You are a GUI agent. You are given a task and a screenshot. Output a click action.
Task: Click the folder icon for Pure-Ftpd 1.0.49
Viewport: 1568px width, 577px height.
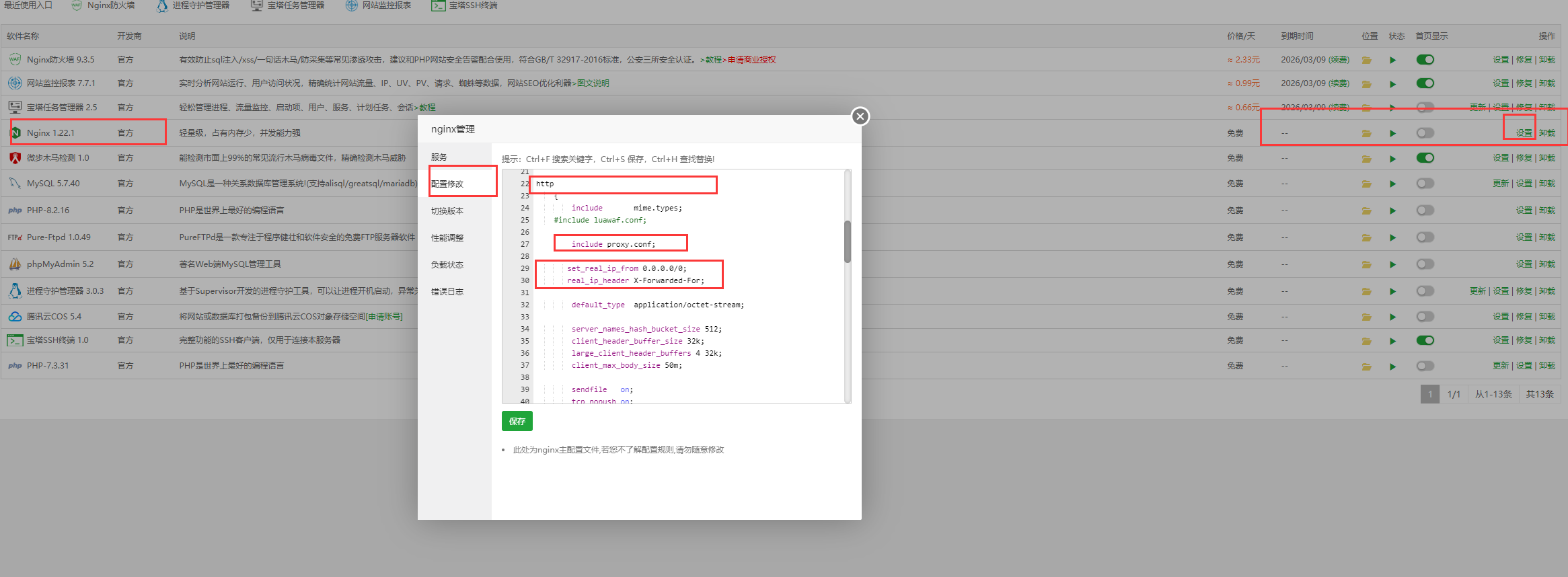pyautogui.click(x=1367, y=237)
